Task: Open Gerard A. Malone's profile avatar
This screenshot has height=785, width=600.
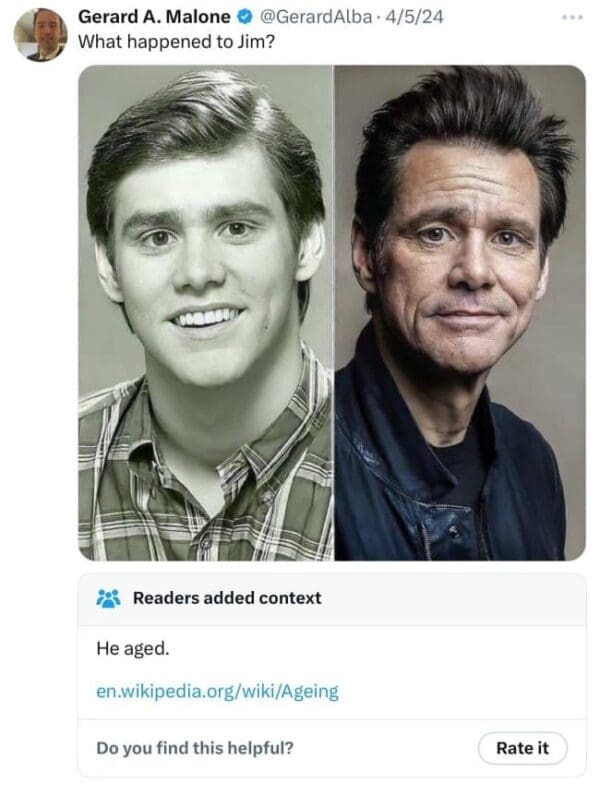Action: [x=40, y=33]
